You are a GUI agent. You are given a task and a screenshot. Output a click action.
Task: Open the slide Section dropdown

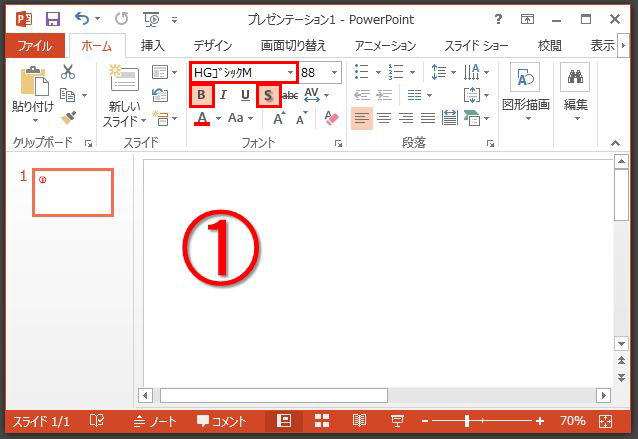click(164, 118)
